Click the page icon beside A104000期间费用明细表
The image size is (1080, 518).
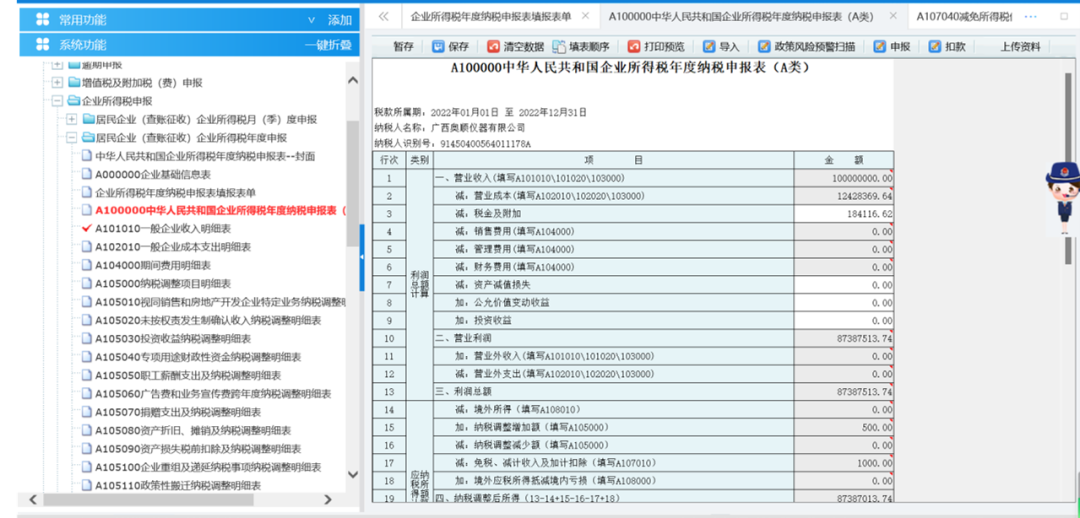[87, 265]
